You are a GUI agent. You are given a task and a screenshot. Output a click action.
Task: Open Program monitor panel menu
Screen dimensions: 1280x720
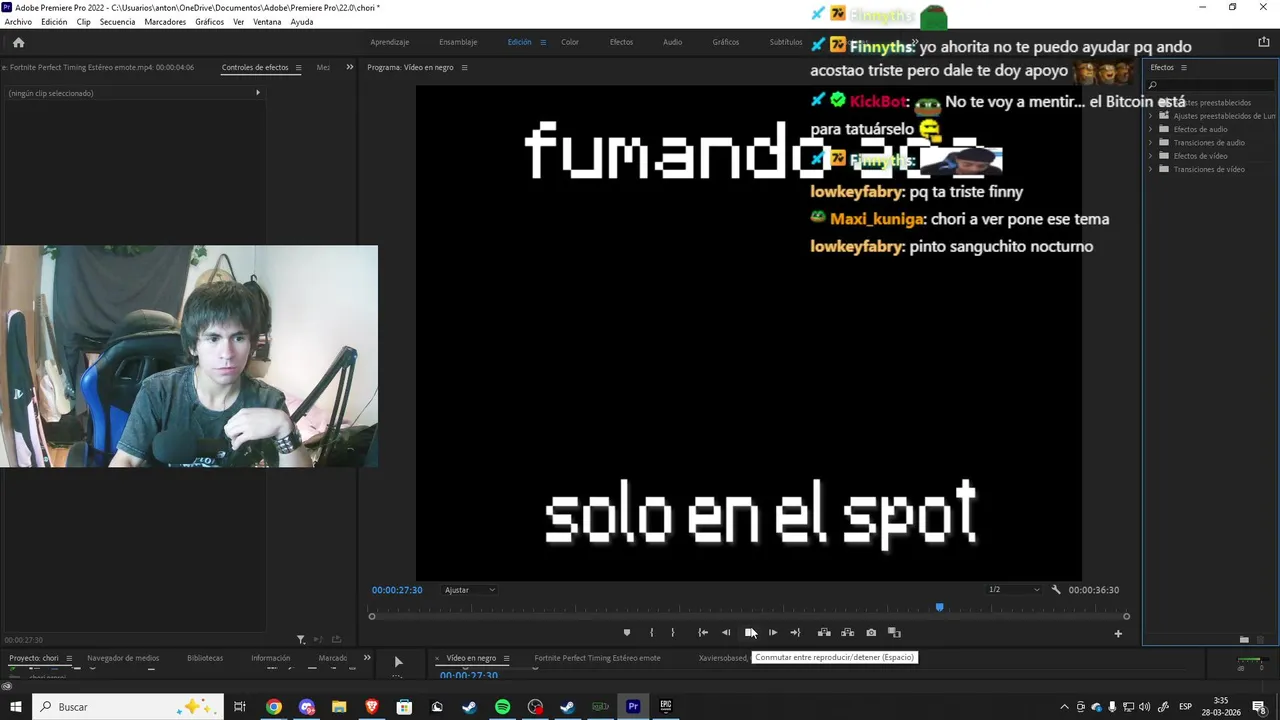[x=464, y=68]
